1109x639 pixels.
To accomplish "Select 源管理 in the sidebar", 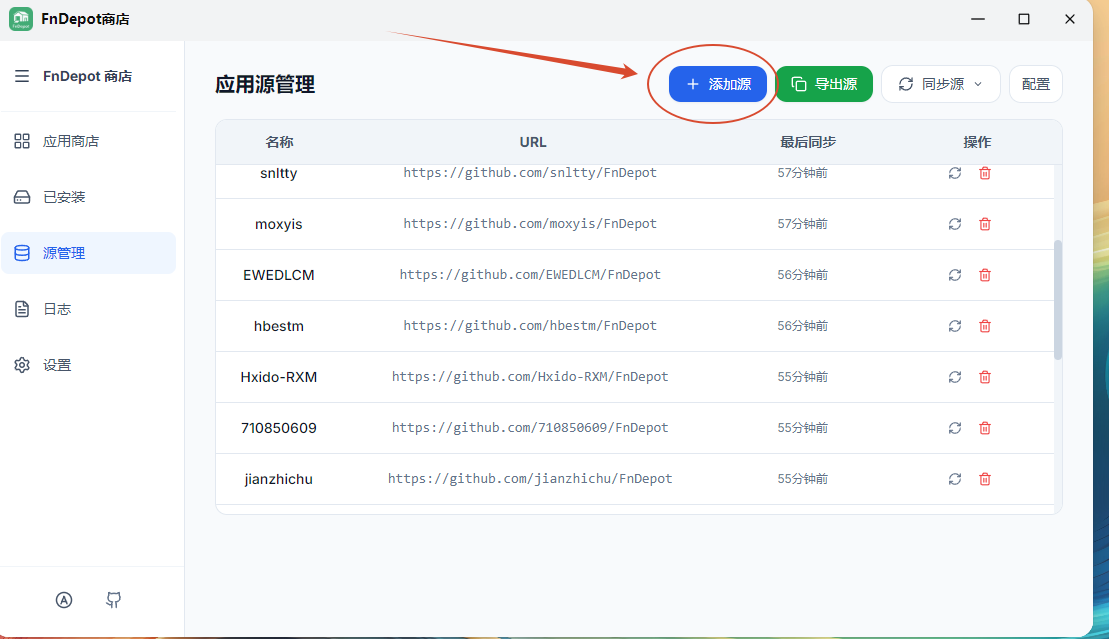I will [x=88, y=253].
